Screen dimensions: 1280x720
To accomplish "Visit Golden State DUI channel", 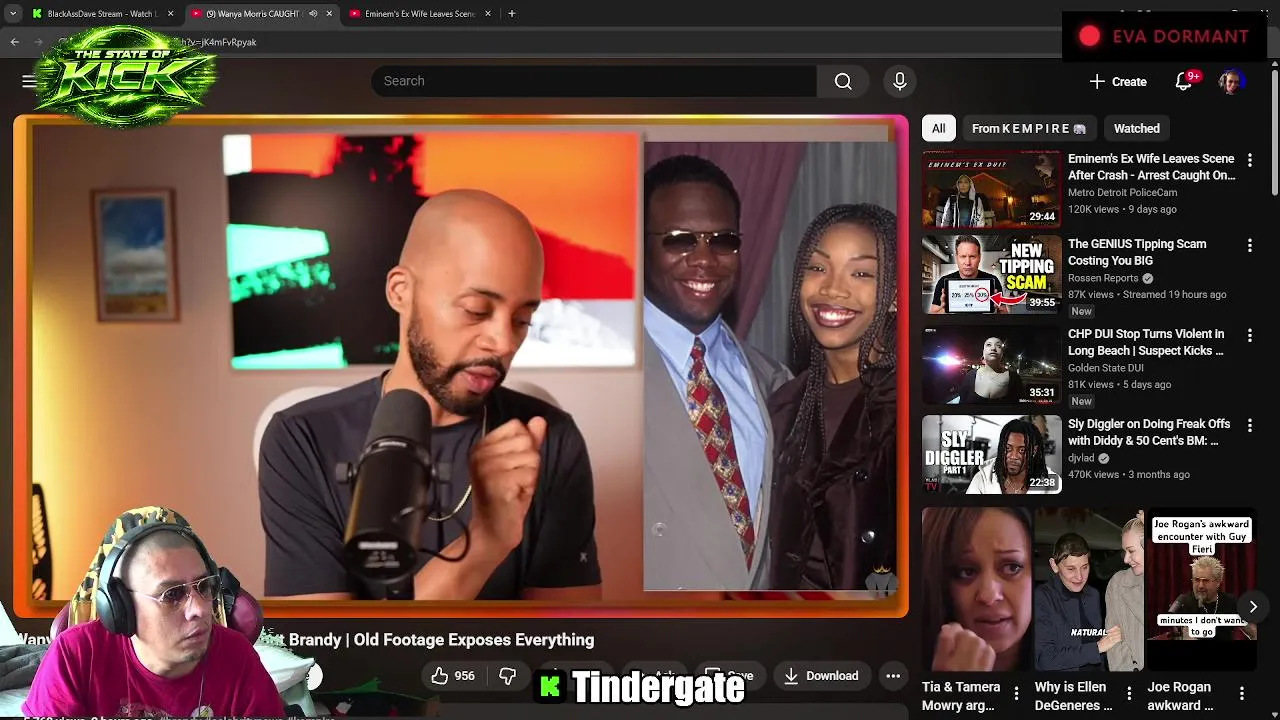I will tap(1107, 367).
